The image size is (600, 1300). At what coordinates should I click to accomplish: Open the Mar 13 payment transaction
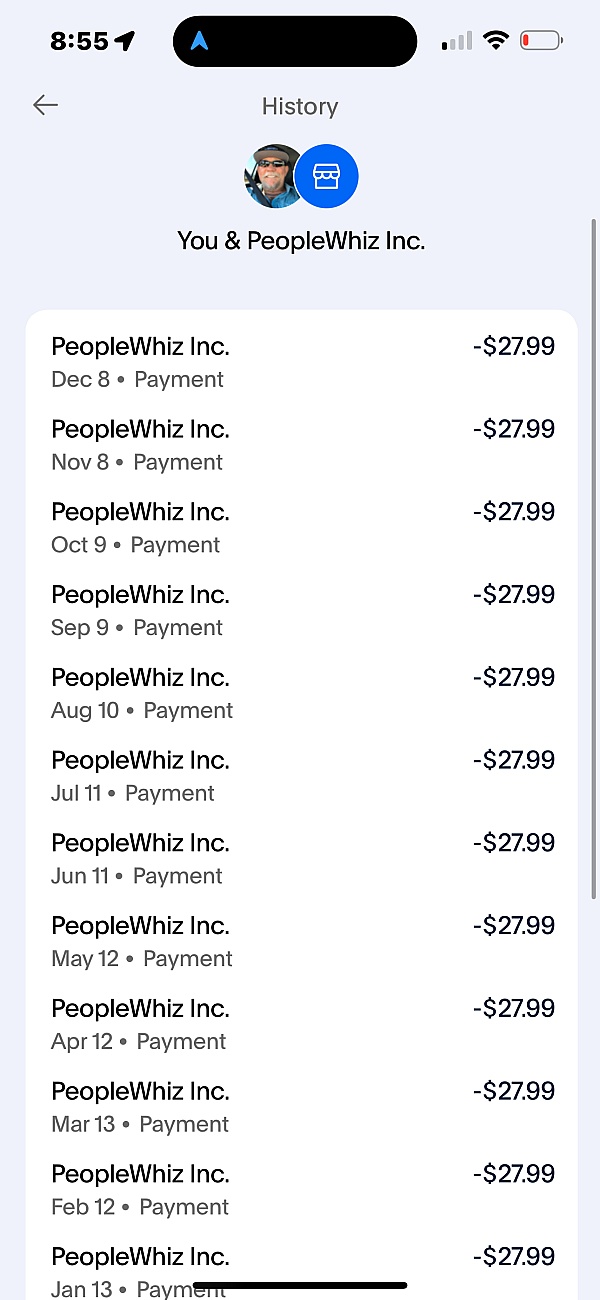[301, 1108]
